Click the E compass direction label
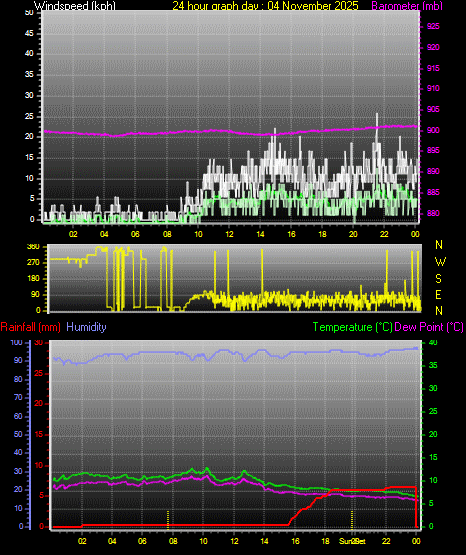Screen dimensions: 466x555 pos(438,295)
